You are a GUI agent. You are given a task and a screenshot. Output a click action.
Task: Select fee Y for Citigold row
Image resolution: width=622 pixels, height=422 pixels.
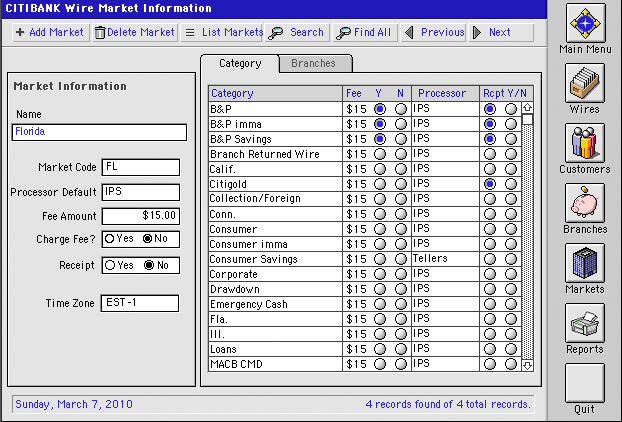pos(380,184)
